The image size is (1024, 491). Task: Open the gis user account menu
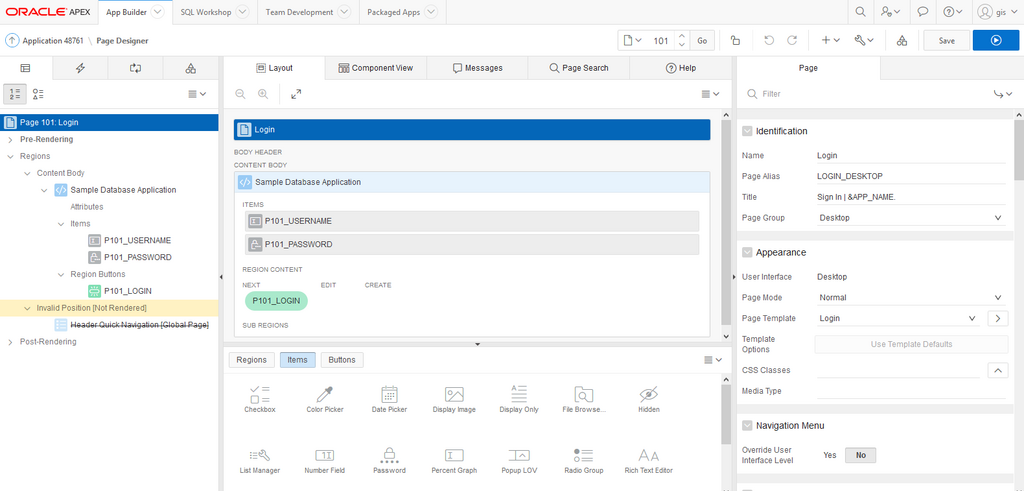(995, 12)
